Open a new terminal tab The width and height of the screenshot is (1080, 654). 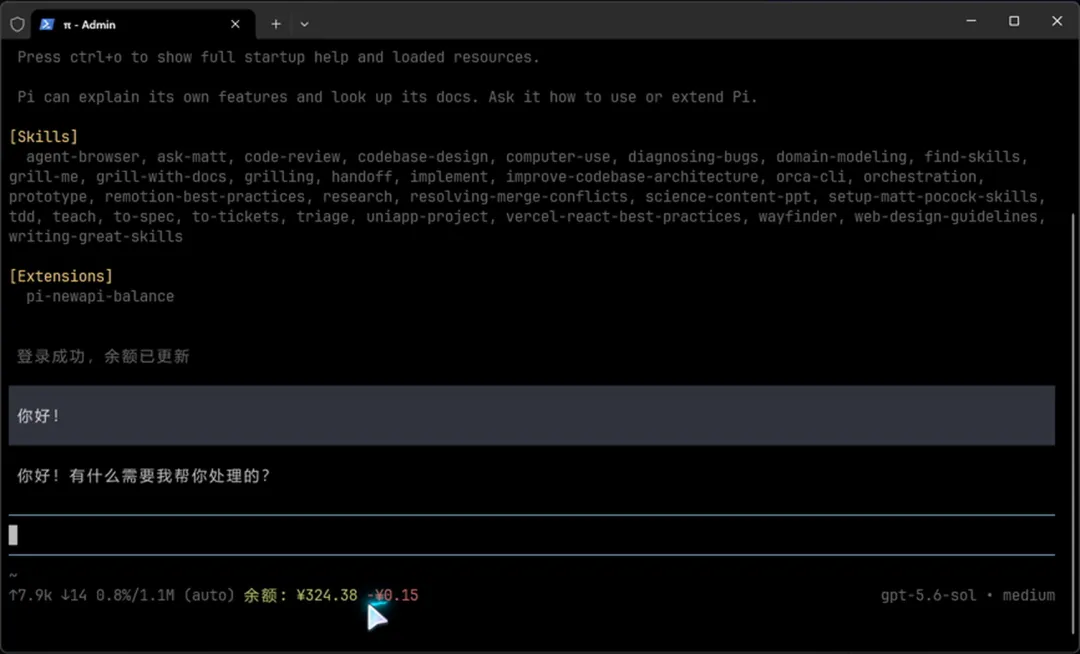click(x=276, y=24)
